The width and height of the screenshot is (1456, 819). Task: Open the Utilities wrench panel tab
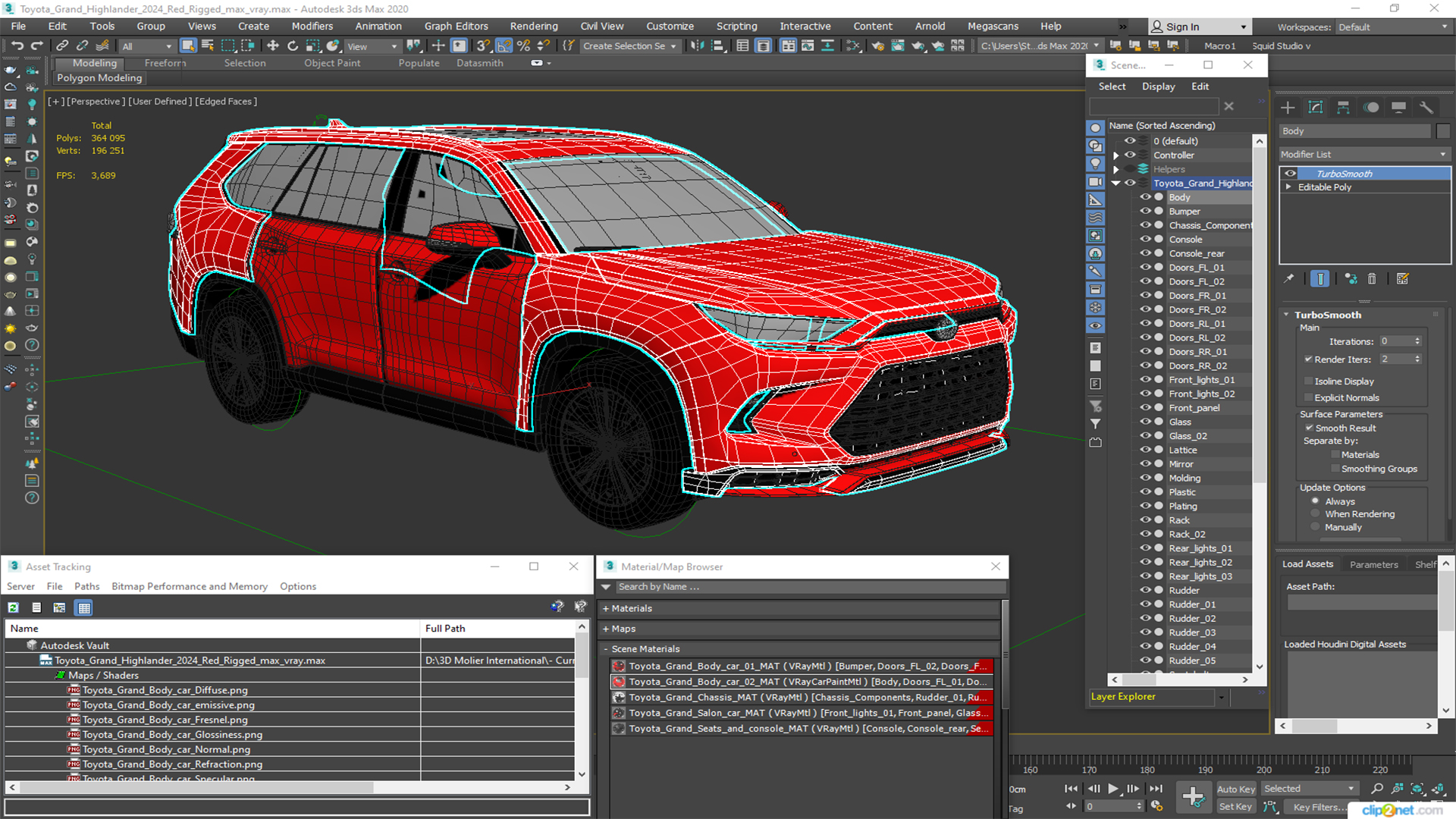click(1426, 107)
